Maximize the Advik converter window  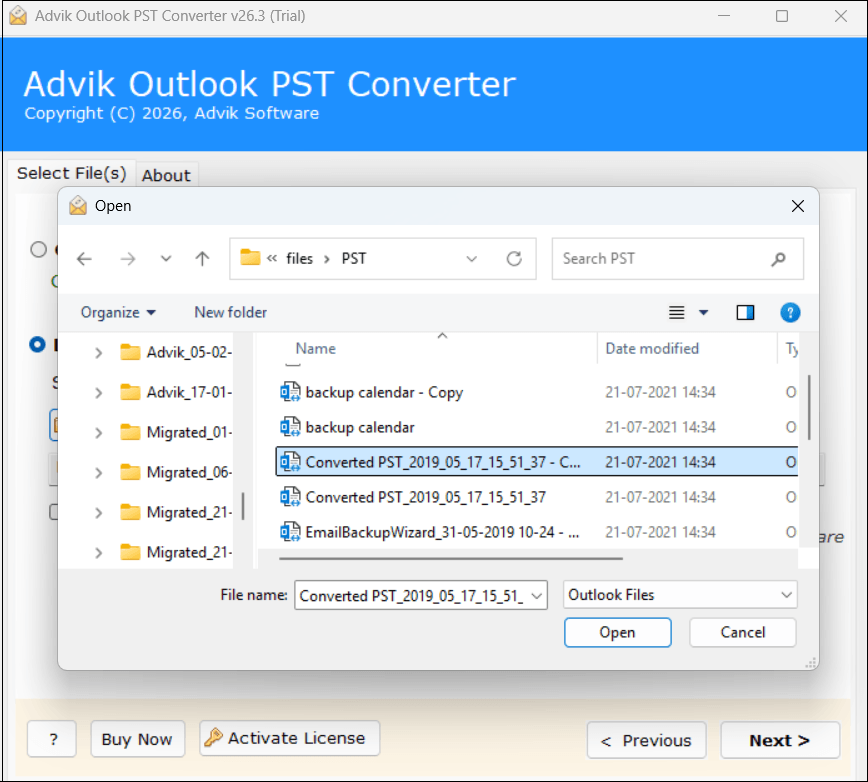coord(782,16)
